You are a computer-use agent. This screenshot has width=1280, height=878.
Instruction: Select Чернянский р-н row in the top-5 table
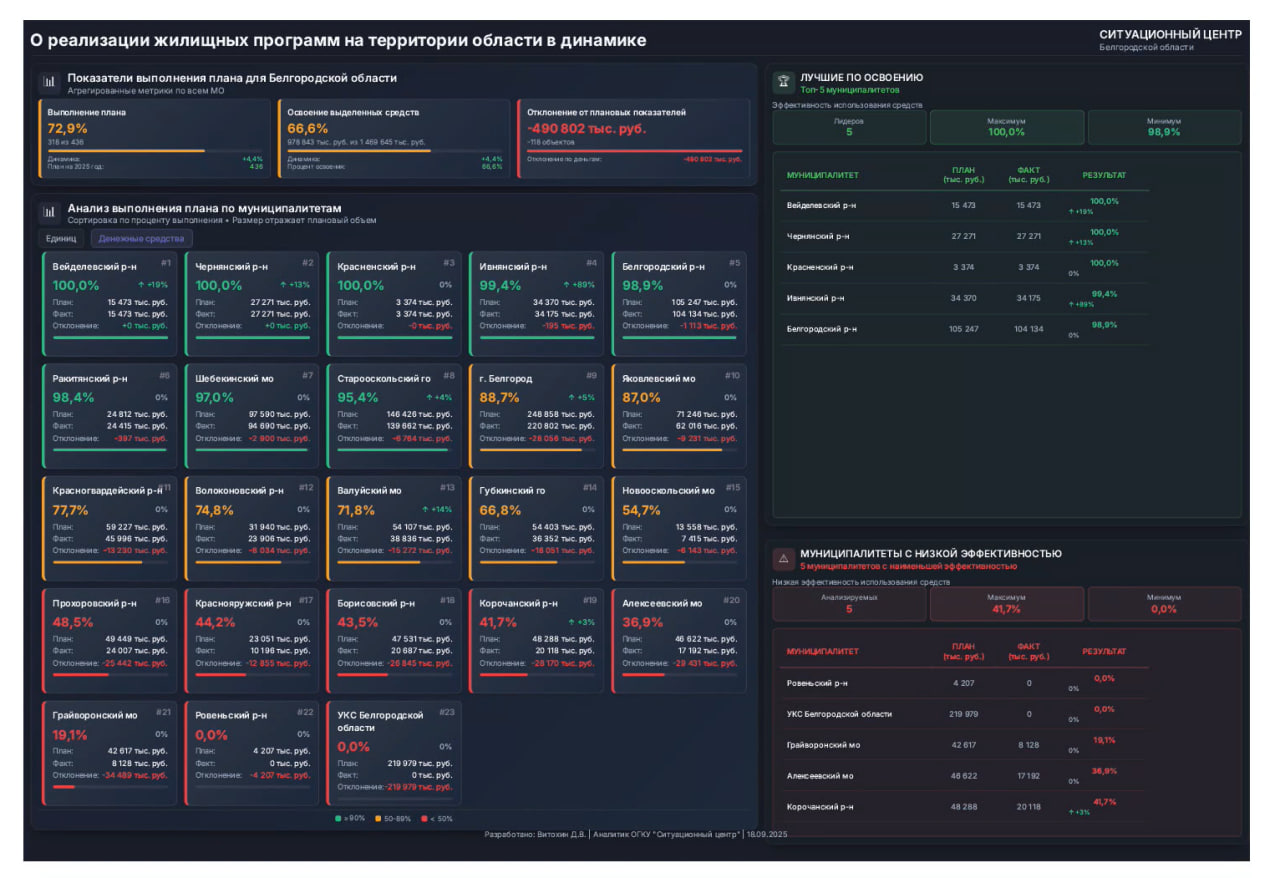964,236
